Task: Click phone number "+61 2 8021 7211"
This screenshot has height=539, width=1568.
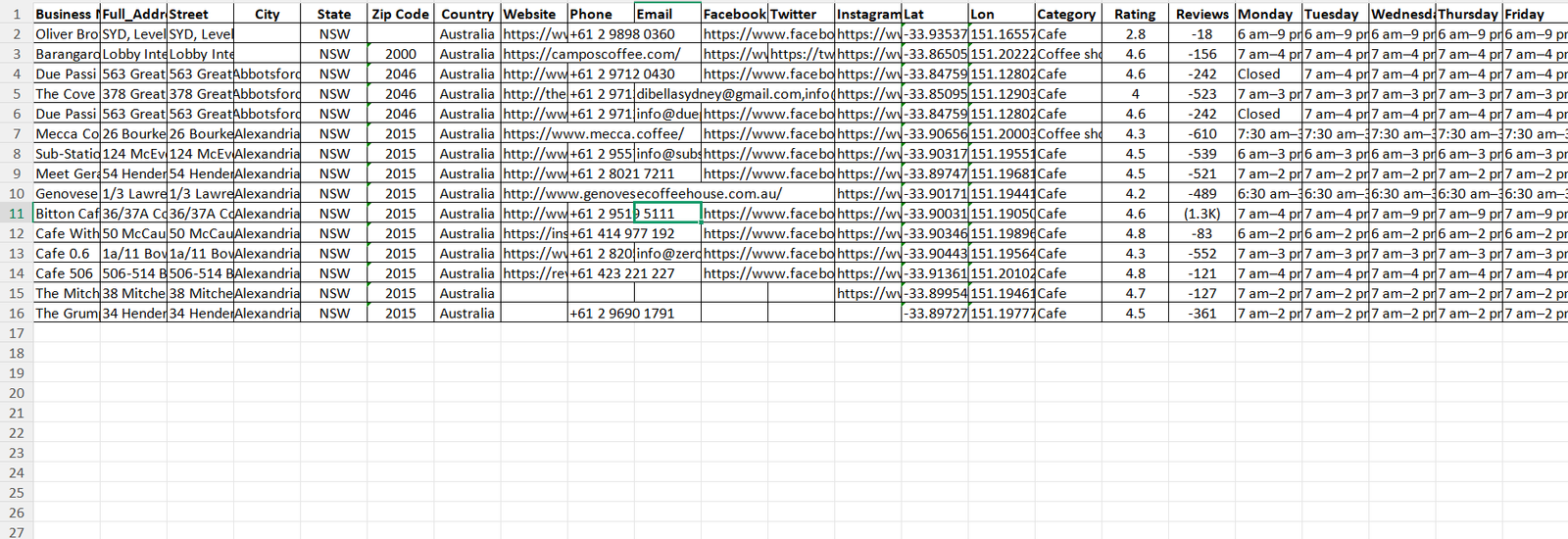Action: (x=601, y=173)
